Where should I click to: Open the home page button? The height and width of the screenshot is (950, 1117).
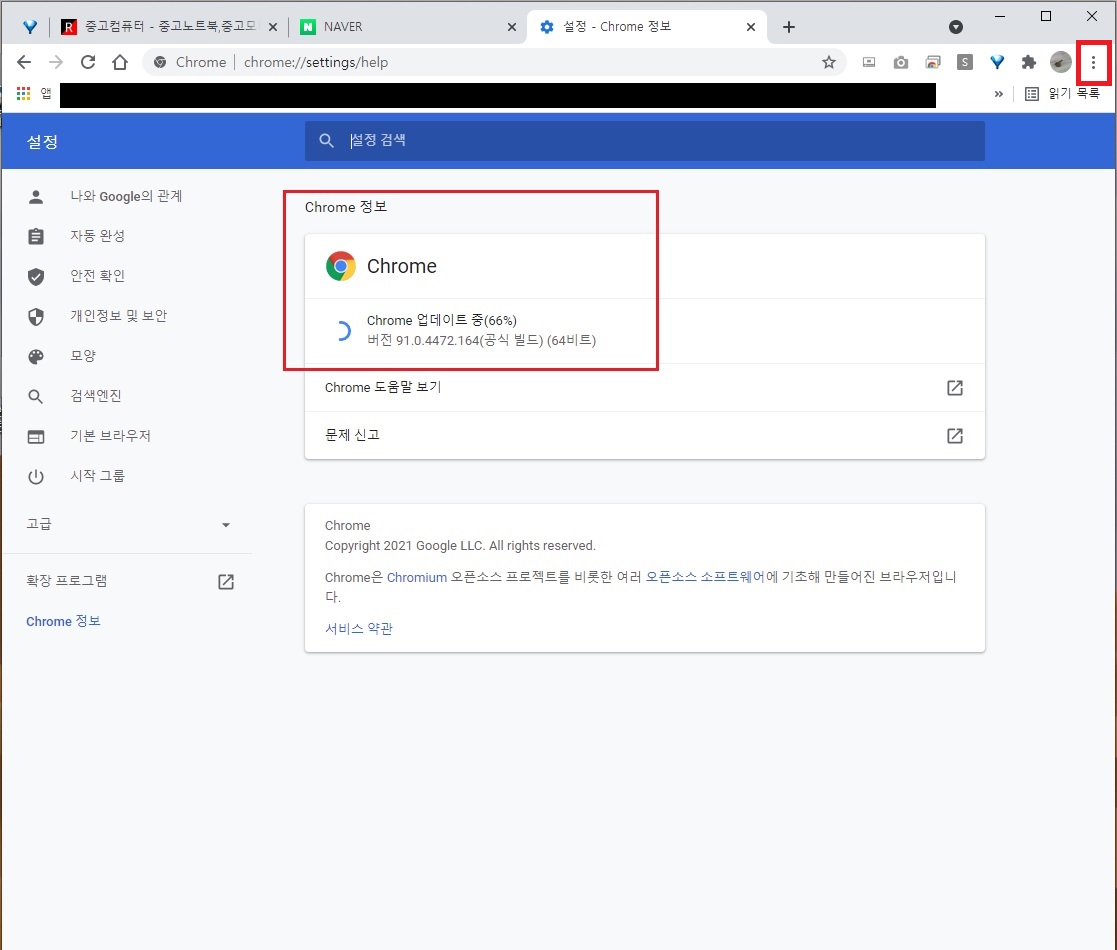pyautogui.click(x=120, y=62)
